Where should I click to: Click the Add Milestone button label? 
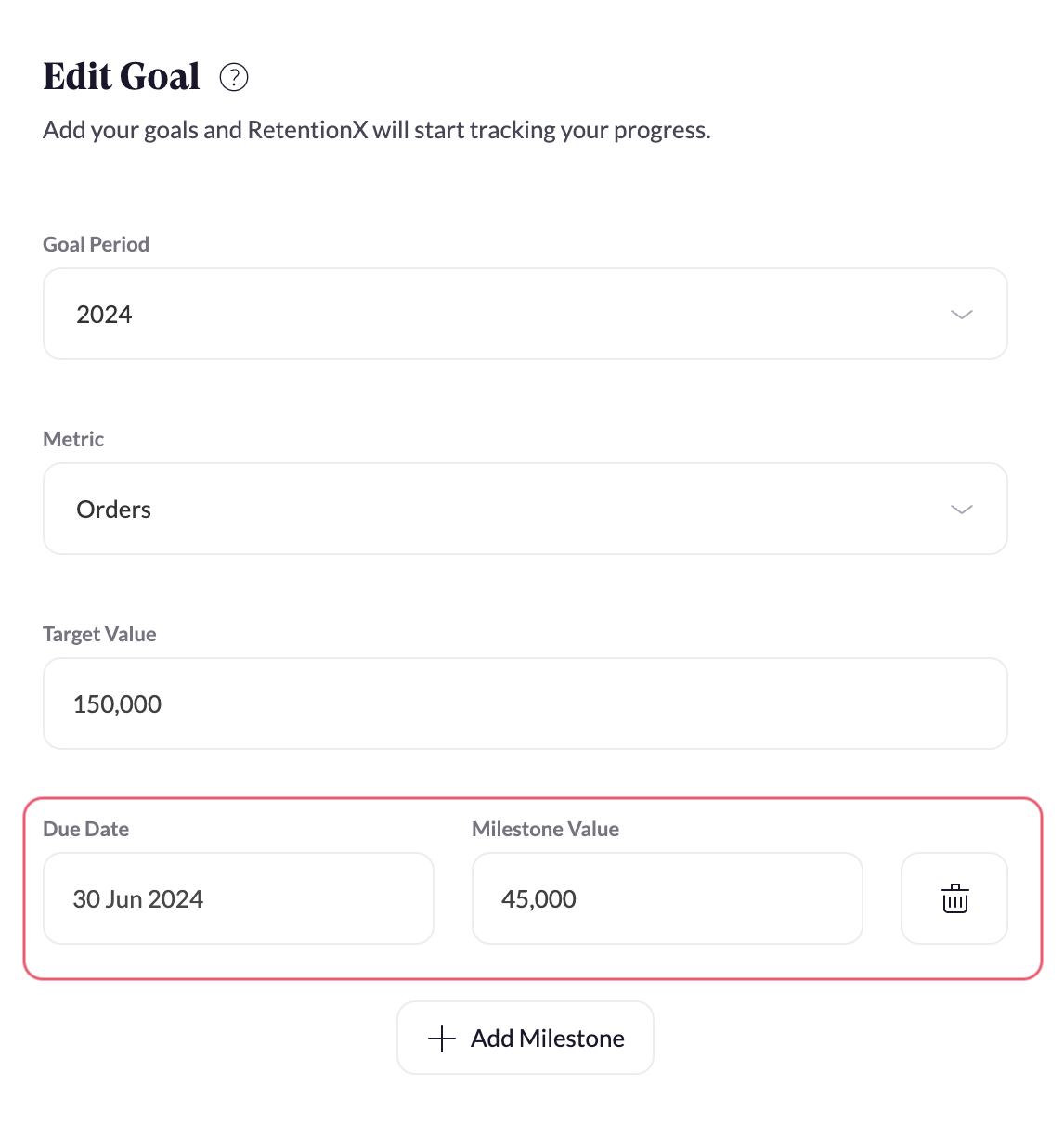(x=547, y=1038)
